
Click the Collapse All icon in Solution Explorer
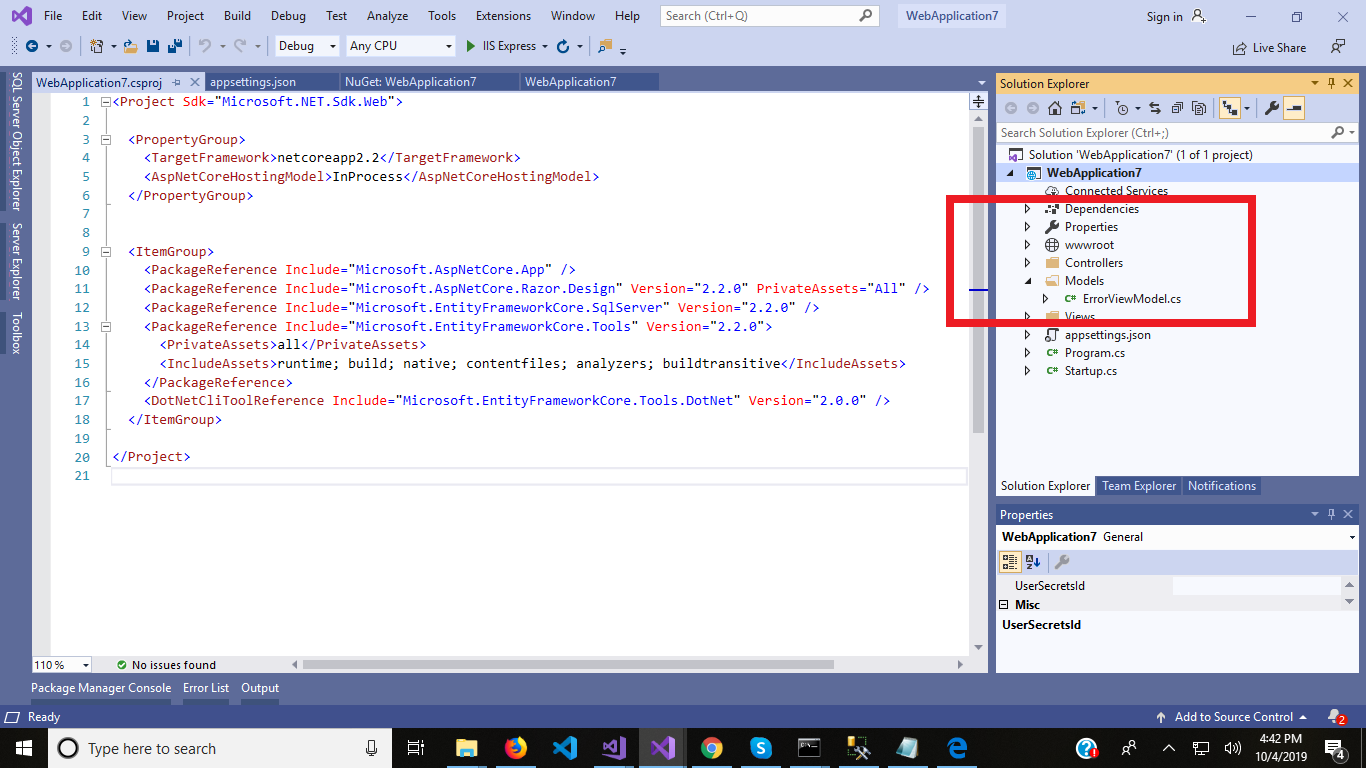pos(1177,108)
